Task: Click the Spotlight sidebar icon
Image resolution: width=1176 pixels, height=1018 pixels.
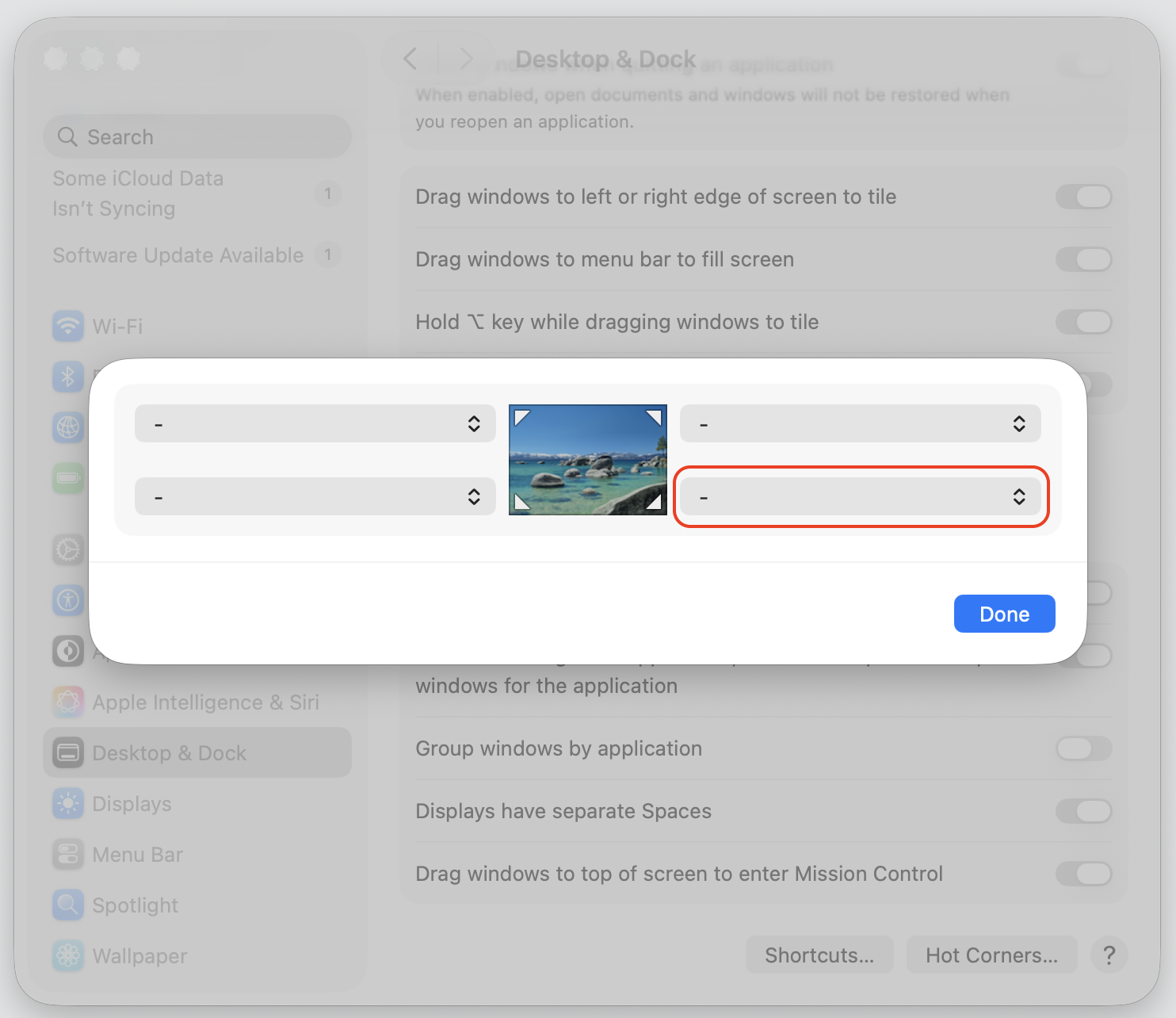Action: (68, 905)
